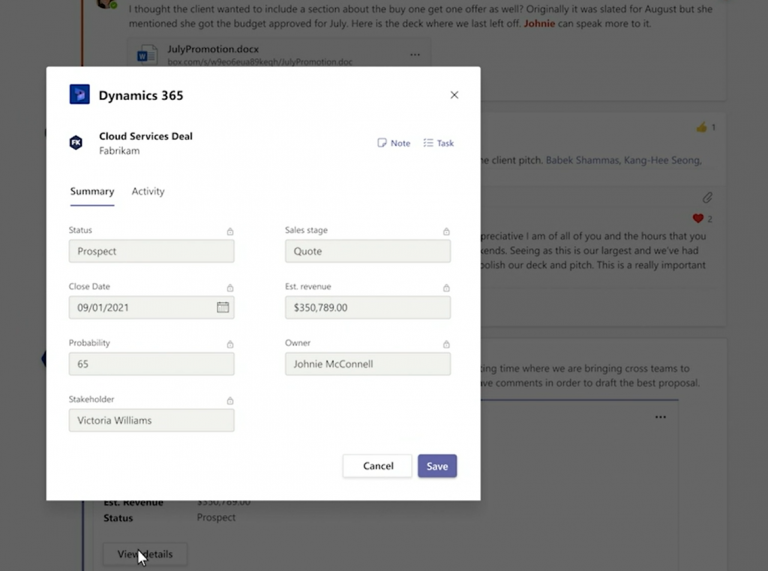This screenshot has height=571, width=768.
Task: Click the Probability field showing 65
Action: pyautogui.click(x=151, y=364)
